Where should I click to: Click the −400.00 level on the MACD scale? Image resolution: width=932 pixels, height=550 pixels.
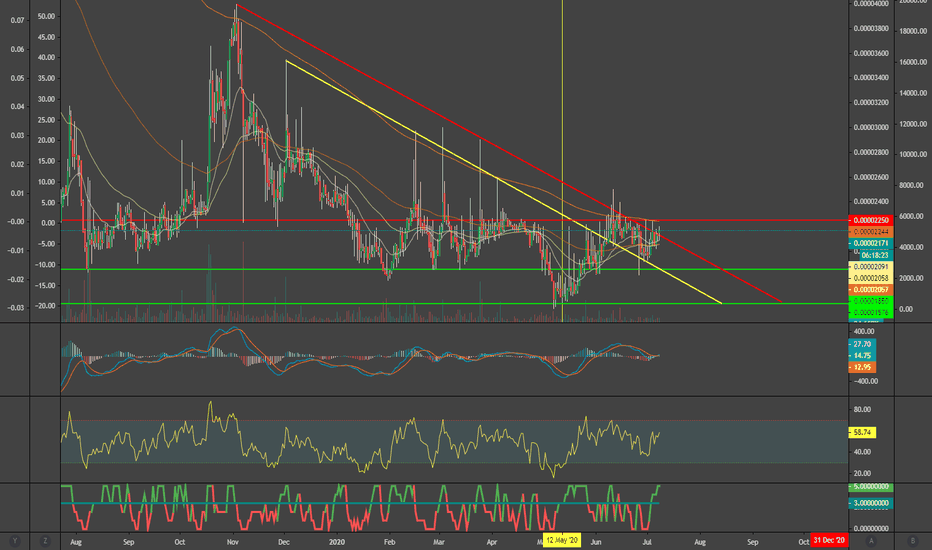[x=864, y=381]
